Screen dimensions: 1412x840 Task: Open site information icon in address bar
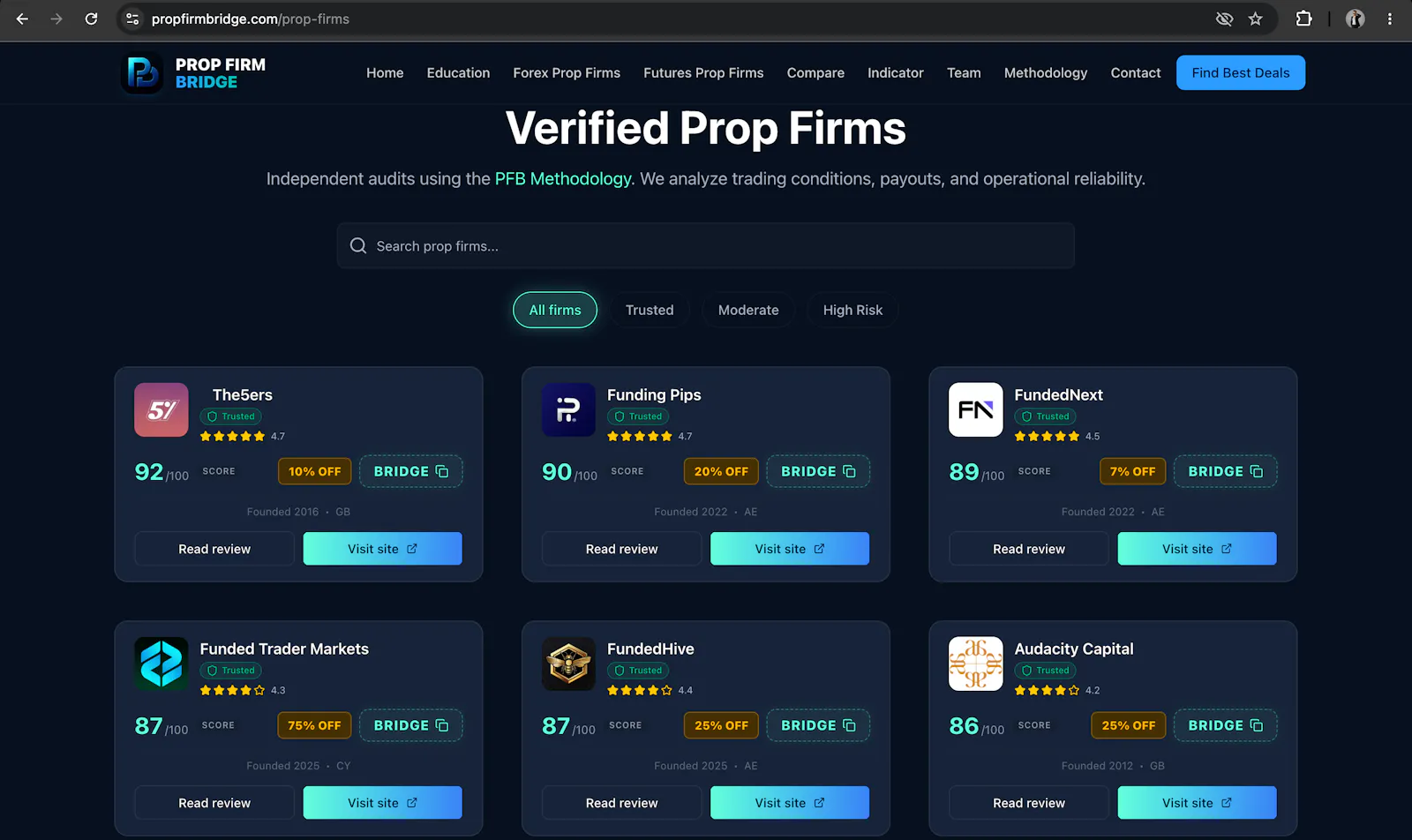click(132, 19)
